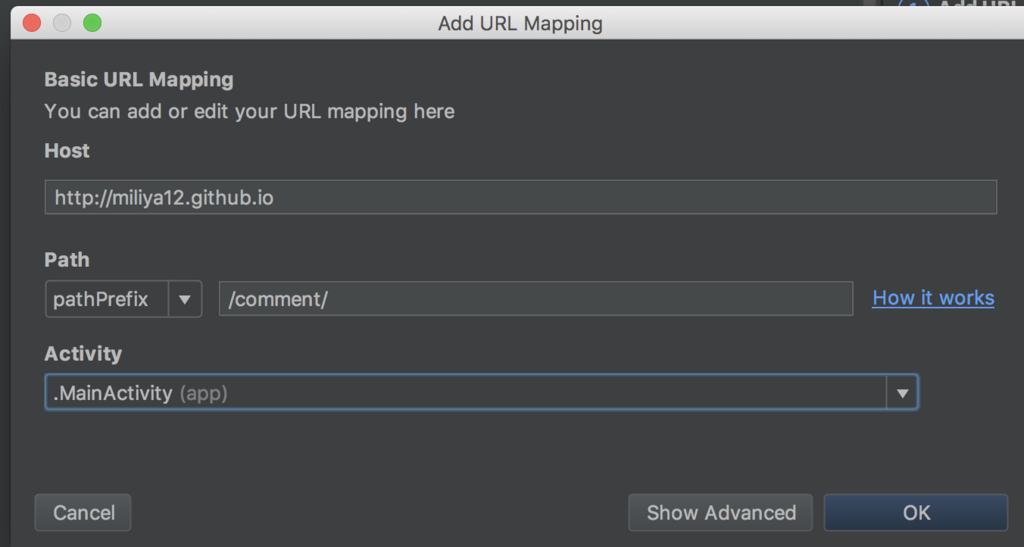Open the How it works link
Viewport: 1024px width, 547px height.
pyautogui.click(x=933, y=298)
